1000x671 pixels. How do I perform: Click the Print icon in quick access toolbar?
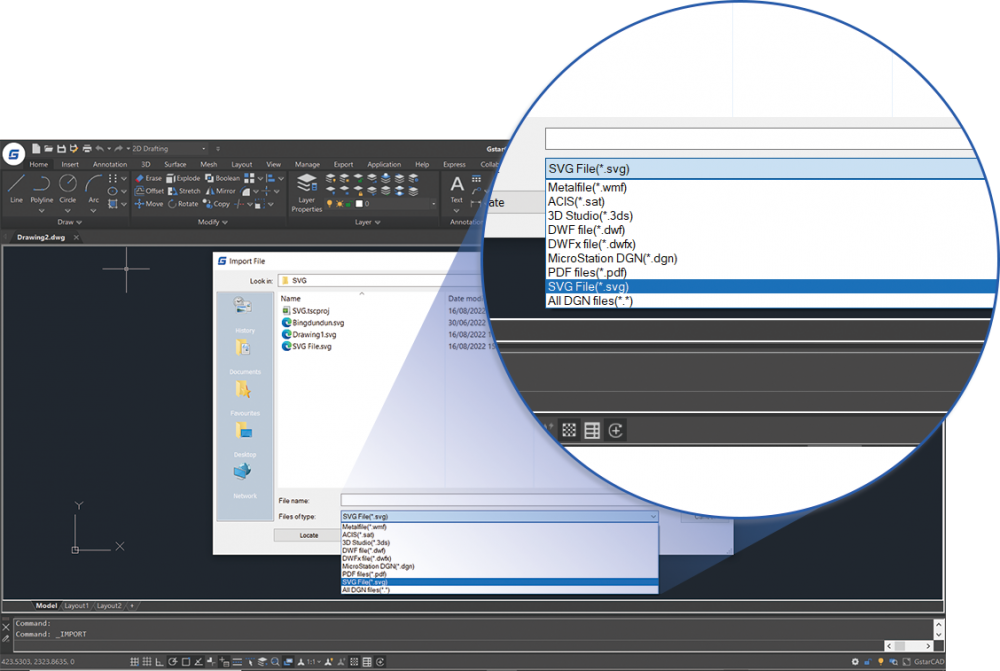pos(87,149)
